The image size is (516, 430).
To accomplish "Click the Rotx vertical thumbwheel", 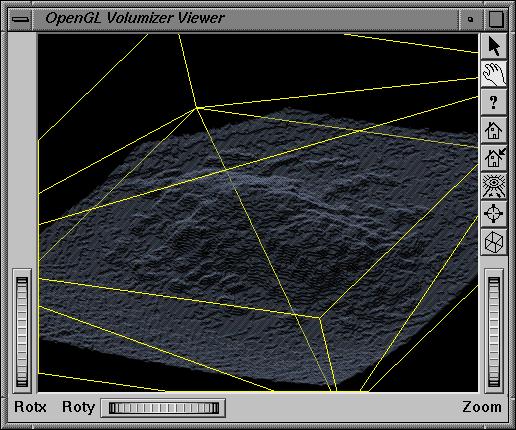I will pos(22,332).
